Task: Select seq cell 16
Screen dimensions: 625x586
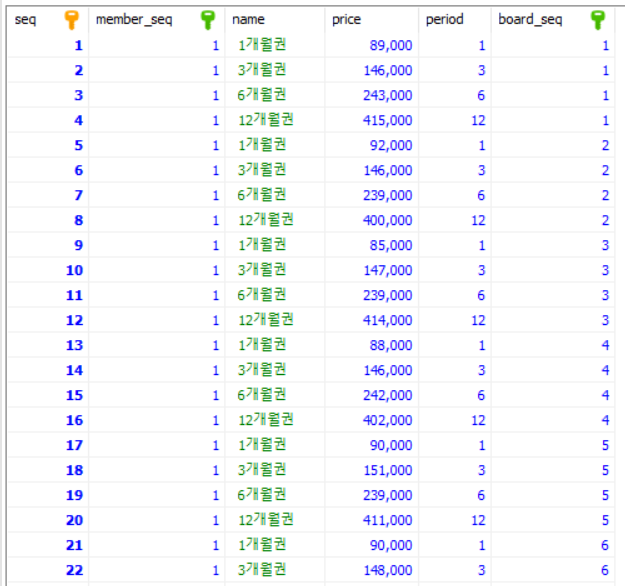Action: click(48, 420)
